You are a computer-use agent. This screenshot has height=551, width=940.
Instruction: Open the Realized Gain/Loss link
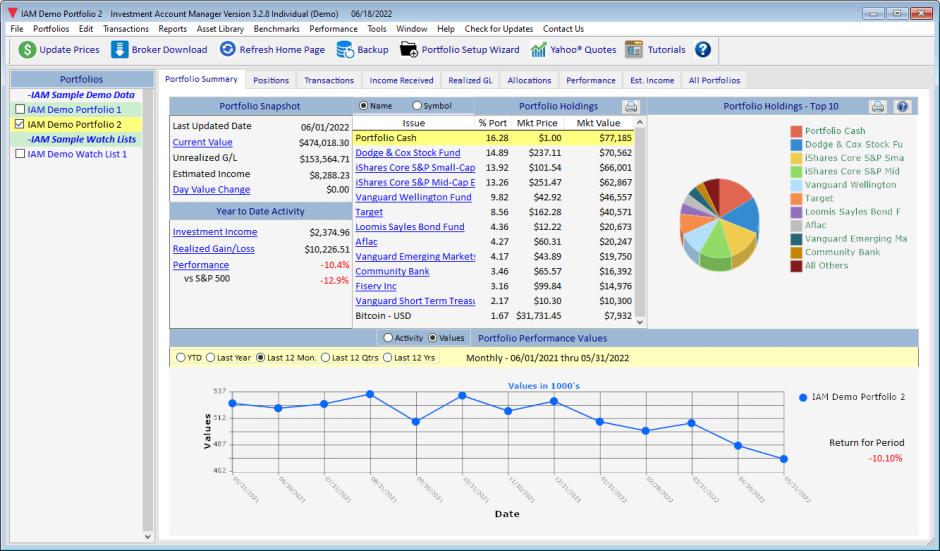coord(213,249)
